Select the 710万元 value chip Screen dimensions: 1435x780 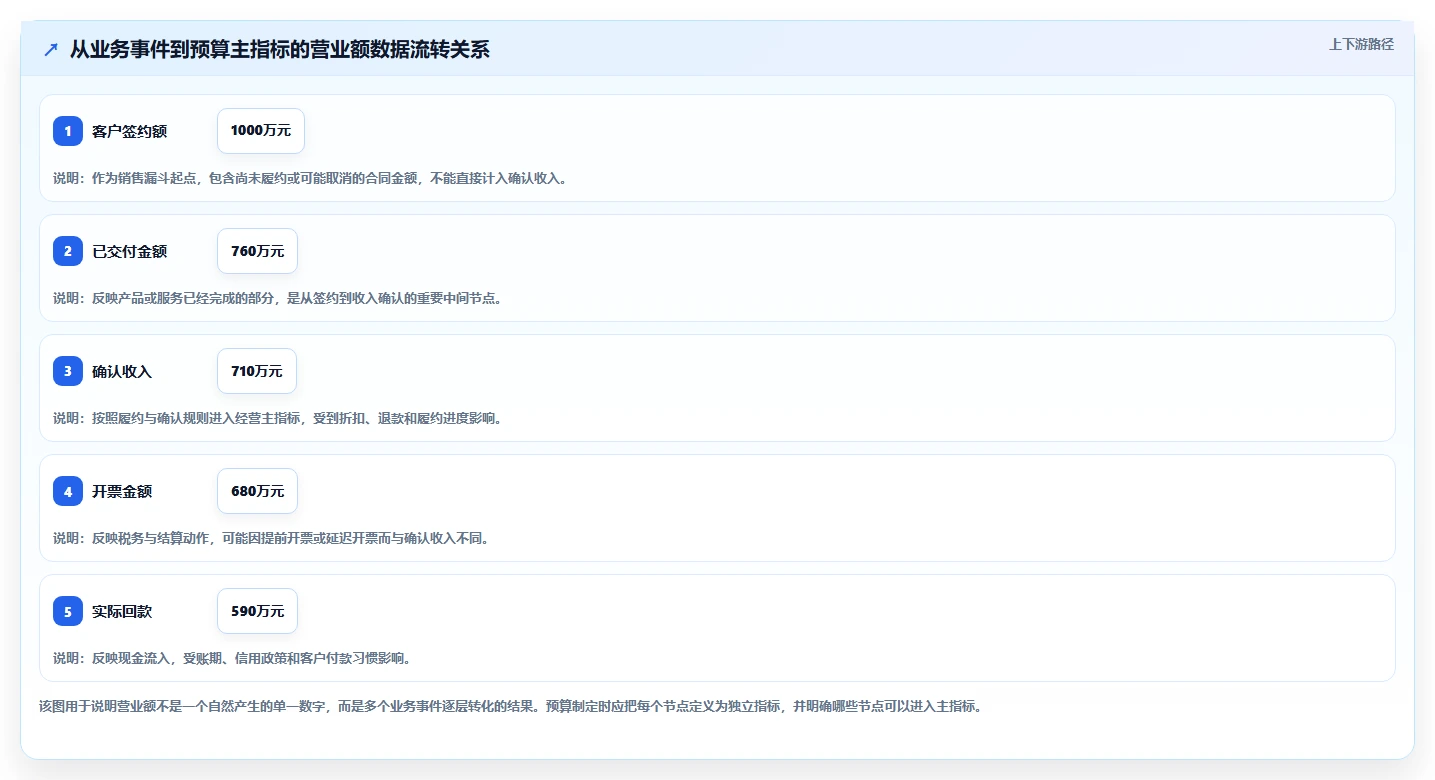(257, 371)
